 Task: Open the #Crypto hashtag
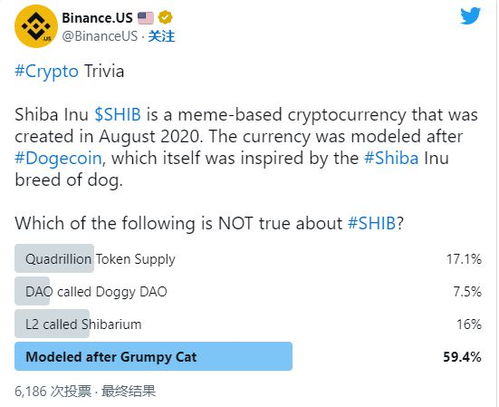pyautogui.click(x=47, y=72)
